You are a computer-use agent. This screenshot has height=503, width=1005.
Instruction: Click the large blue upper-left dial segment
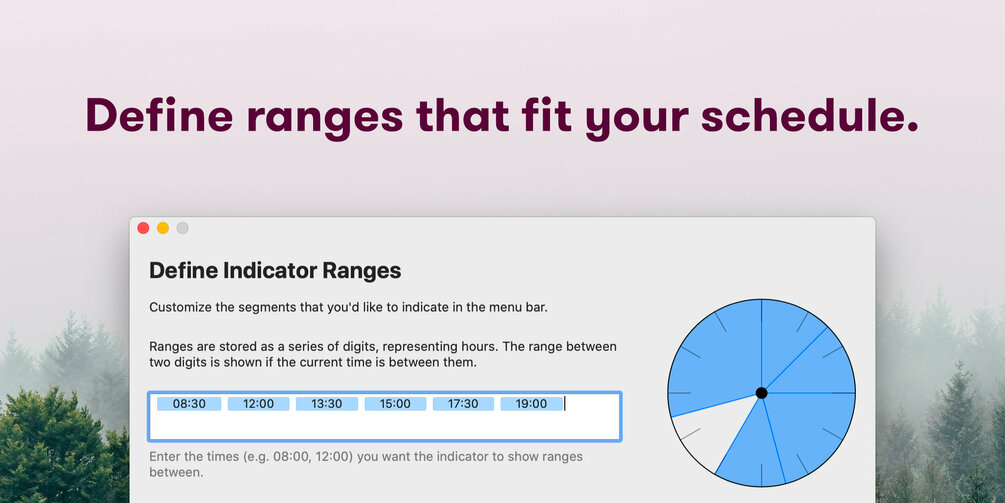715,355
